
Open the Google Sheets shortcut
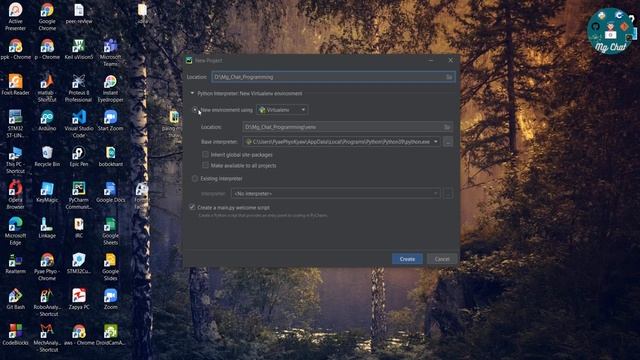[x=110, y=231]
